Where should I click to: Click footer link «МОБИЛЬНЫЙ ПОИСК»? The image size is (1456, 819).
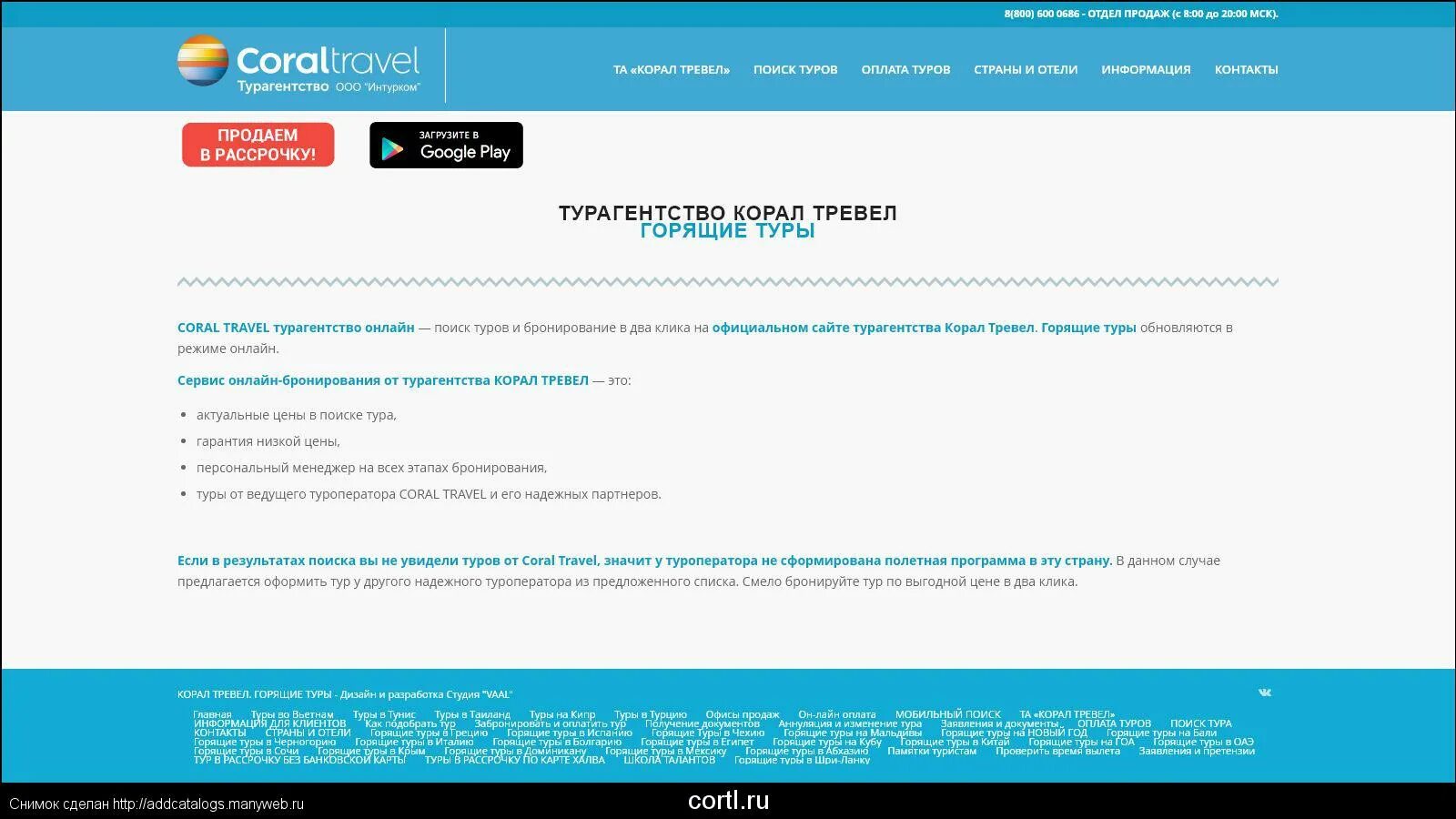[x=948, y=714]
